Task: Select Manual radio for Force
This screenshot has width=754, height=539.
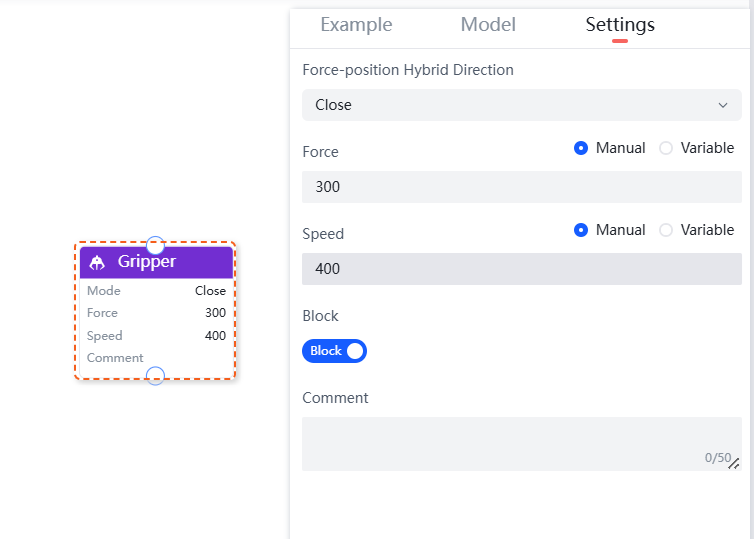Action: tap(581, 148)
